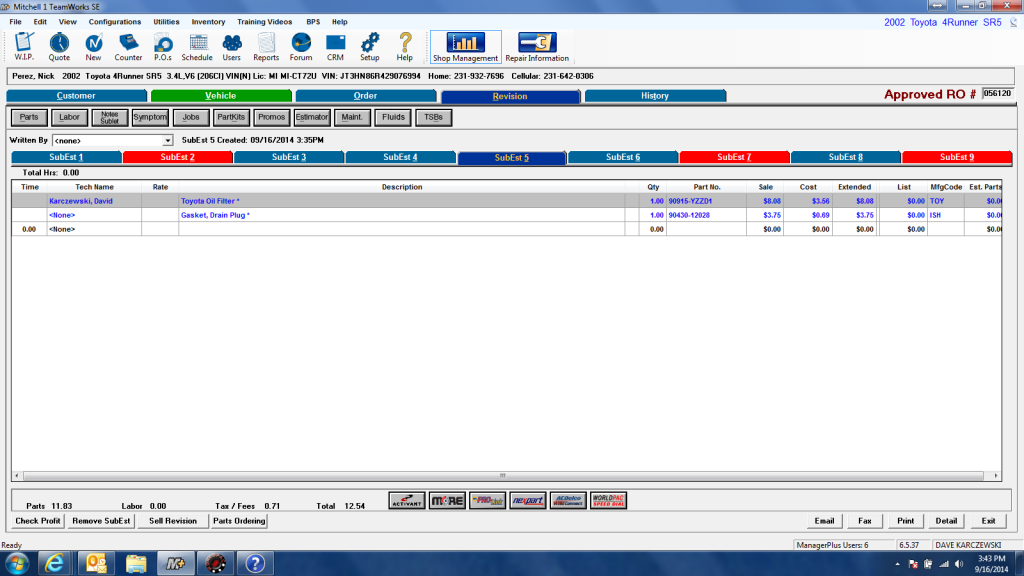This screenshot has height=576, width=1024.
Task: Switch to the Customer tab
Action: point(76,96)
